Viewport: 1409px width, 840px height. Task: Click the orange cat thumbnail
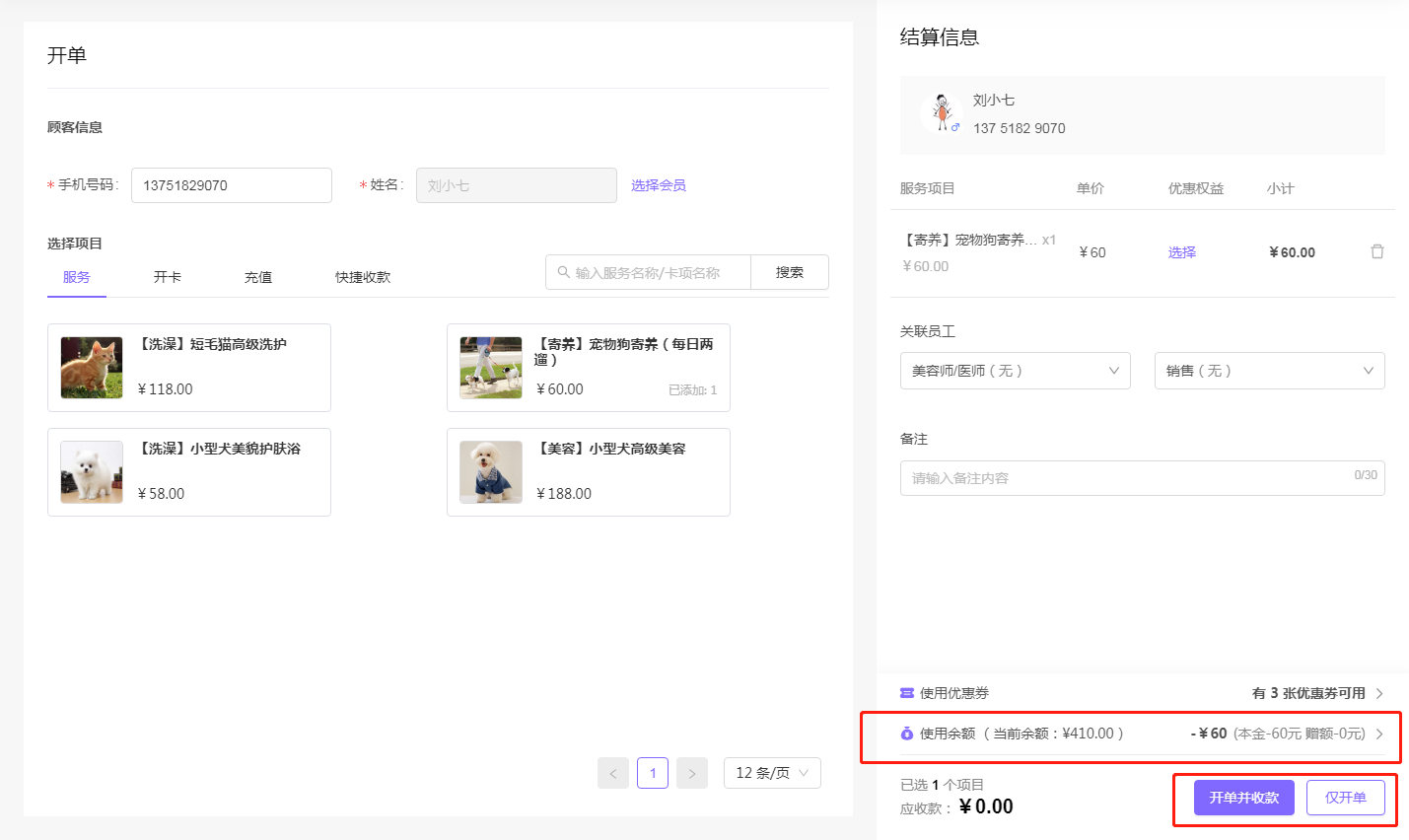click(92, 368)
